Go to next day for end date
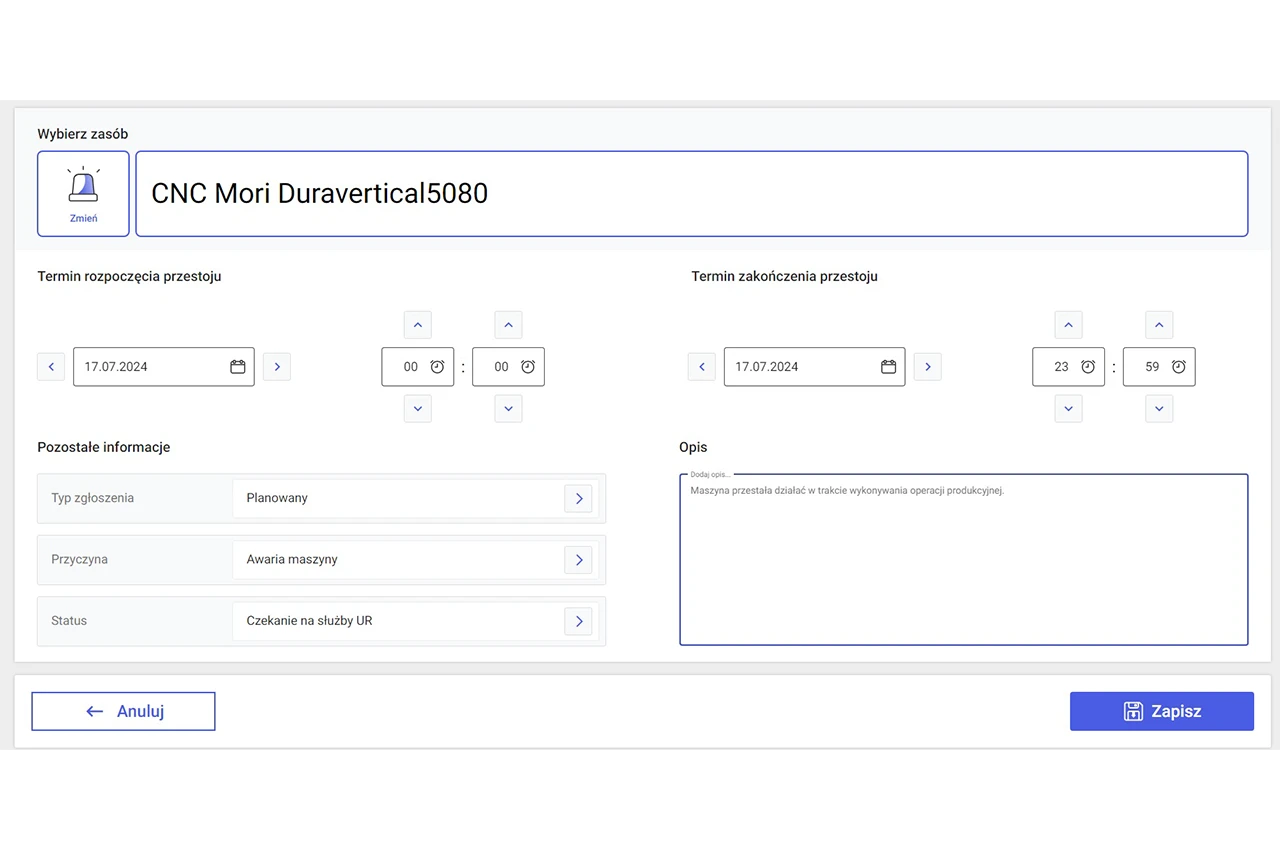This screenshot has width=1280, height=850. click(928, 367)
